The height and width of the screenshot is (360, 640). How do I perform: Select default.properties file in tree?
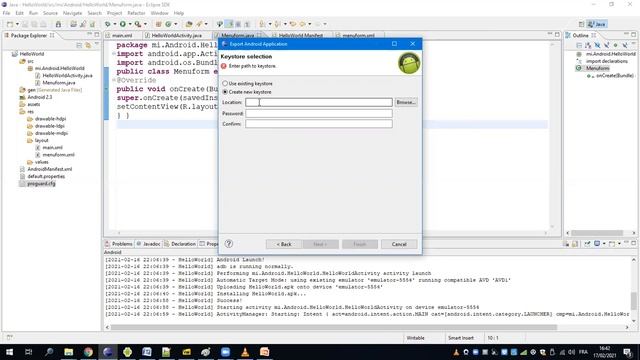click(46, 176)
